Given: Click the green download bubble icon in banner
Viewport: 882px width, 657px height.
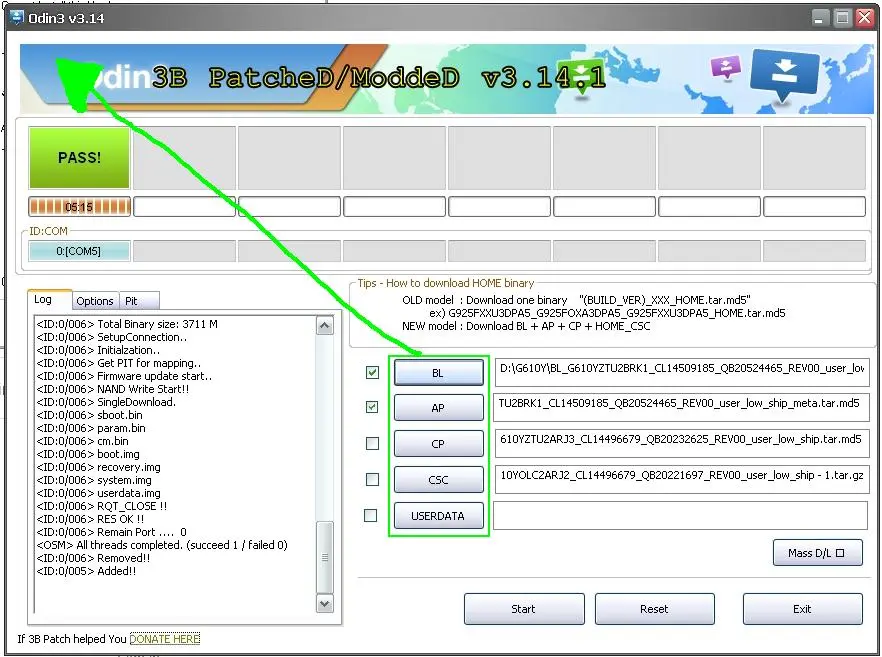Looking at the screenshot, I should [x=582, y=78].
